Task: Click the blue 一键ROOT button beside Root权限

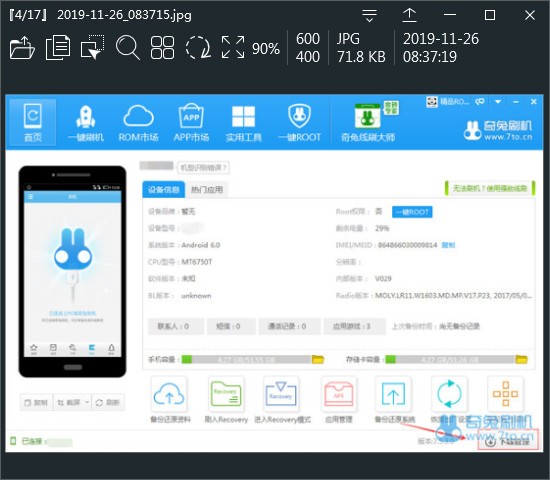Action: [412, 212]
